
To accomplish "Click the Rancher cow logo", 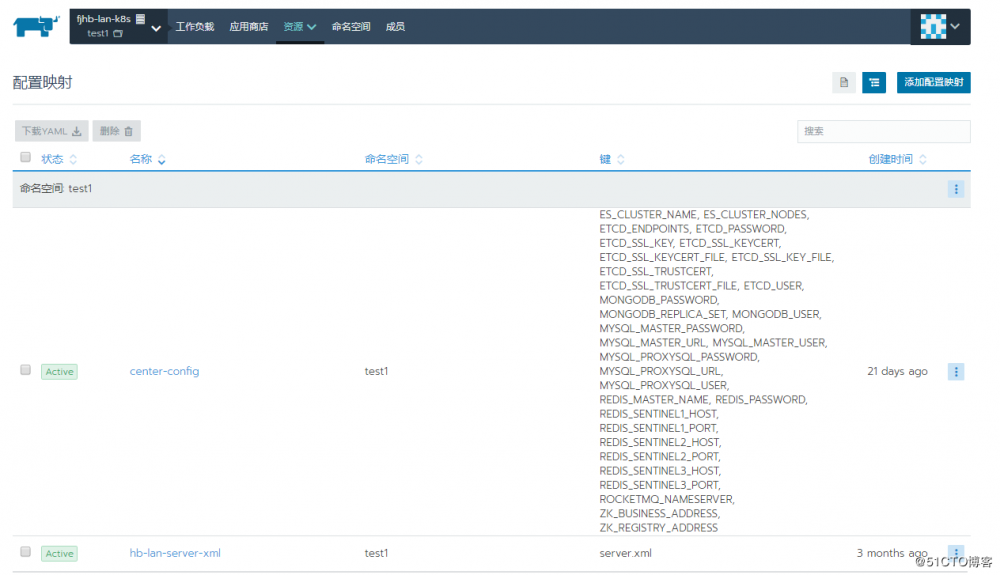I will point(36,26).
